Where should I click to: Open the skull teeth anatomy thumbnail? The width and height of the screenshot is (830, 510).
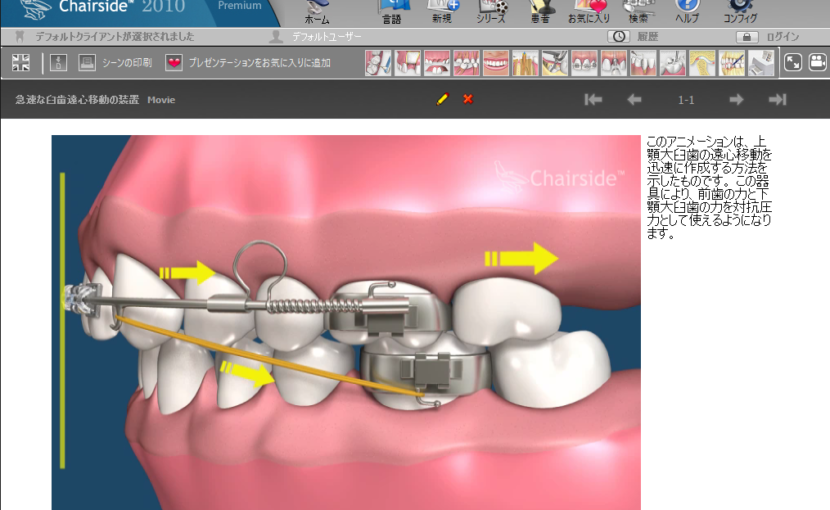tap(732, 63)
